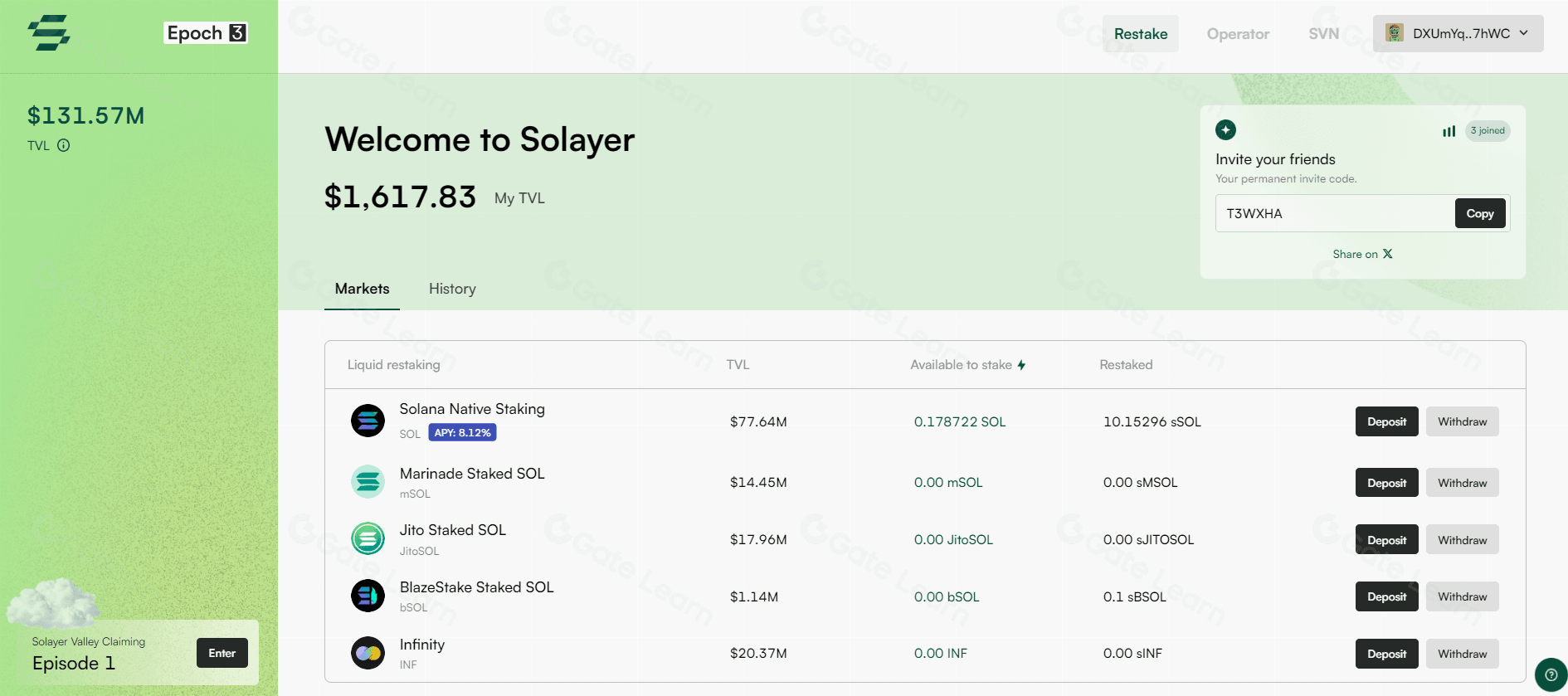Click the green star invite badge icon
The width and height of the screenshot is (1568, 696).
[x=1225, y=130]
